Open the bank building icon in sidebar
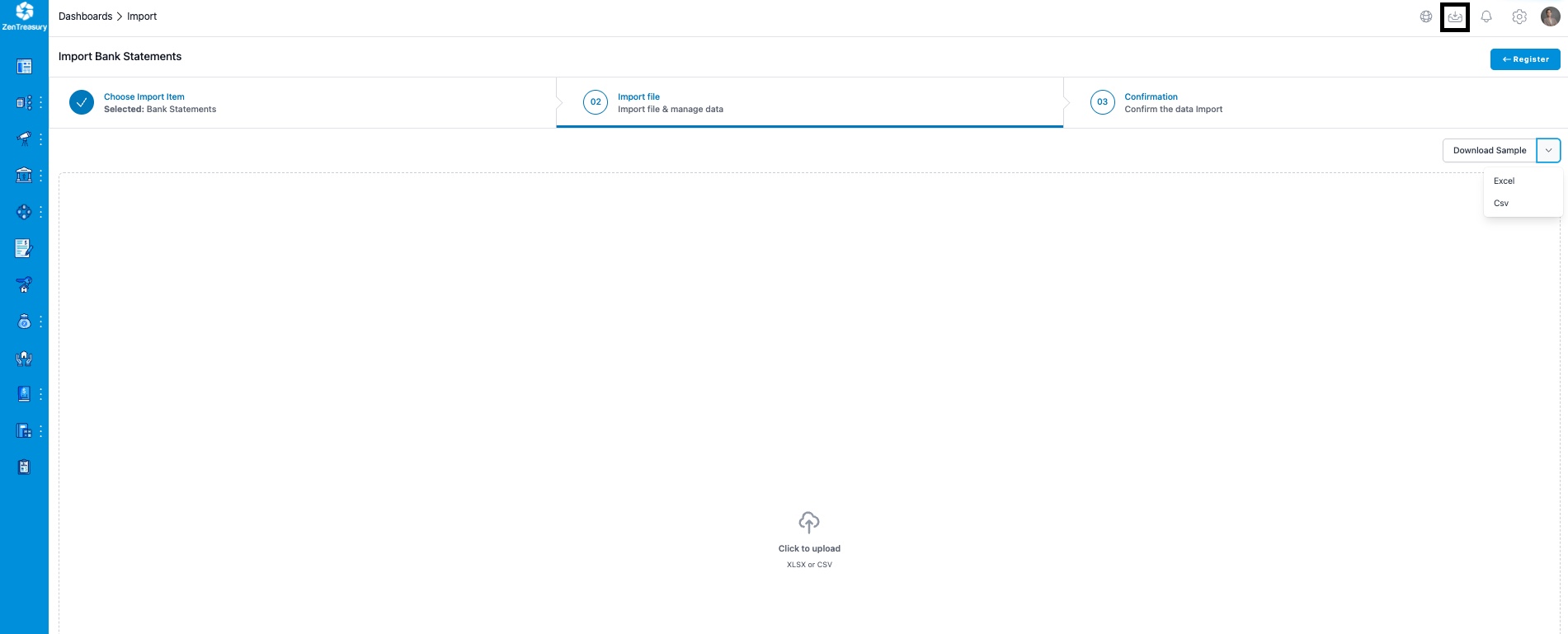Image resolution: width=1568 pixels, height=634 pixels. pyautogui.click(x=24, y=175)
